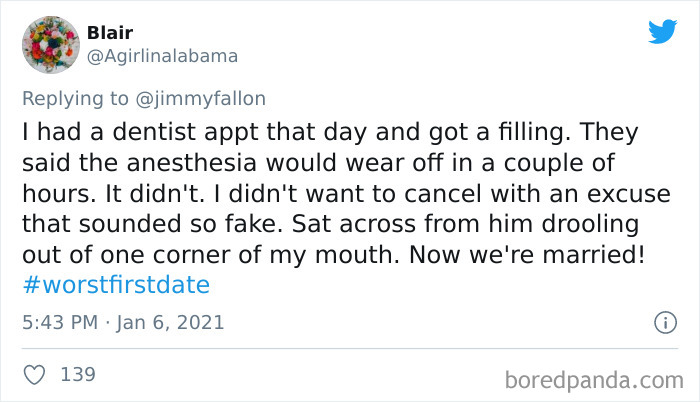Open the @Agirlinalabama handle
The height and width of the screenshot is (402, 700).
coord(163,56)
